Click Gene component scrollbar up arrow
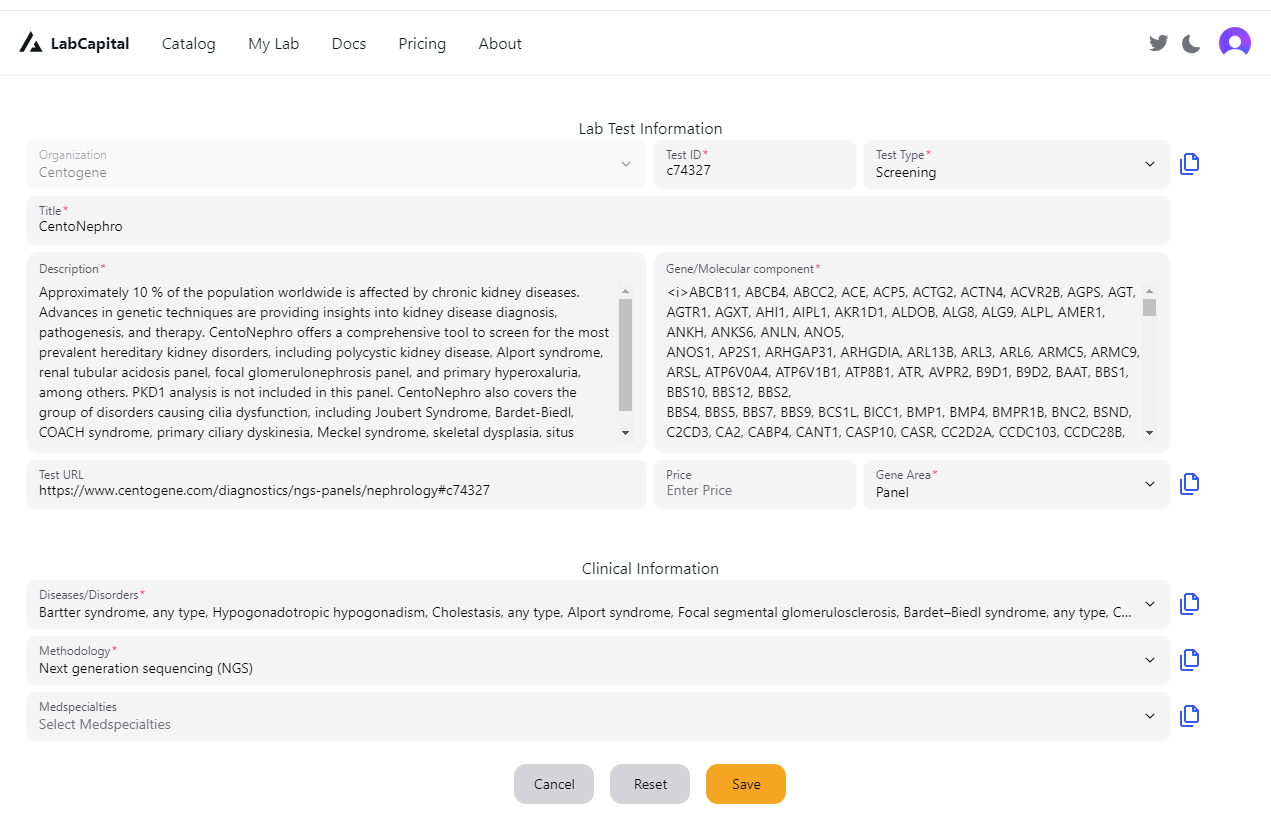This screenshot has width=1271, height=829. pyautogui.click(x=1150, y=291)
